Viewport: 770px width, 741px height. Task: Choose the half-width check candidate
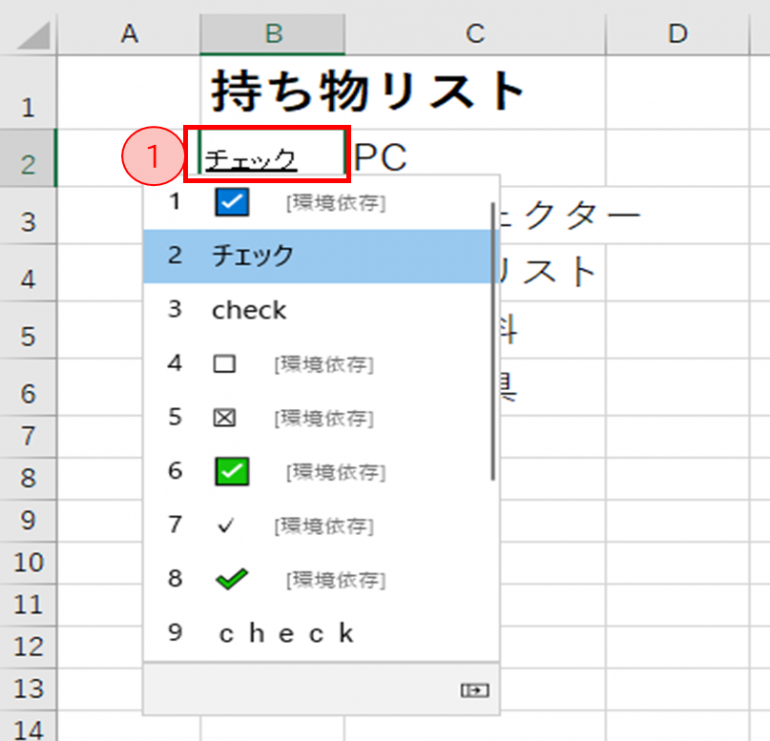(249, 311)
